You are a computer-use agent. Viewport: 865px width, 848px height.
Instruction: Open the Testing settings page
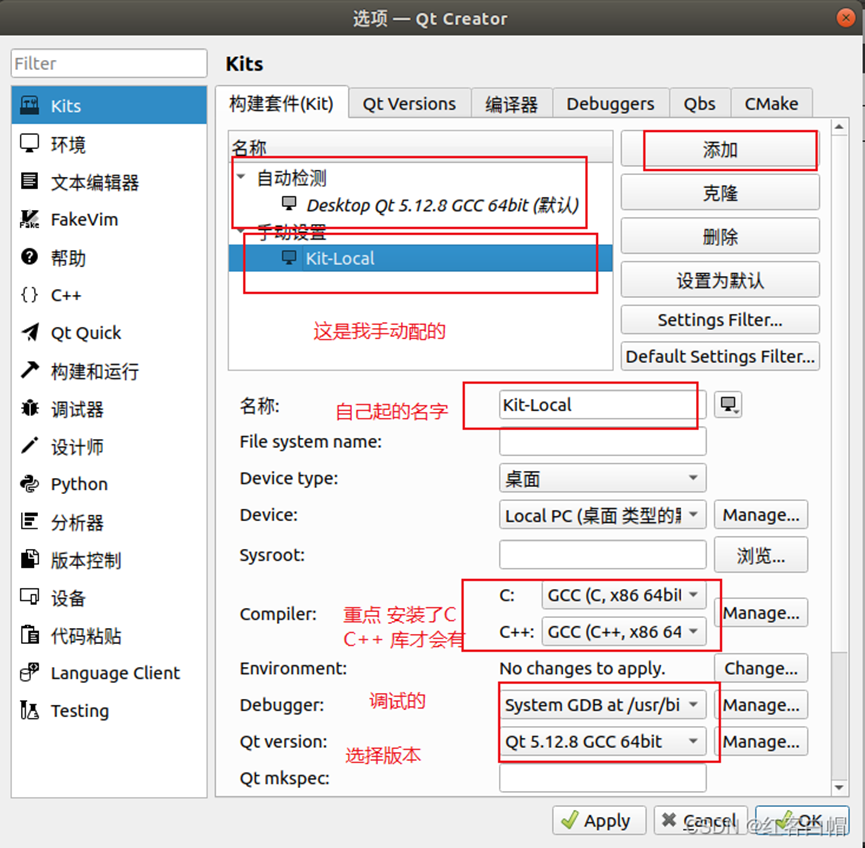coord(74,711)
